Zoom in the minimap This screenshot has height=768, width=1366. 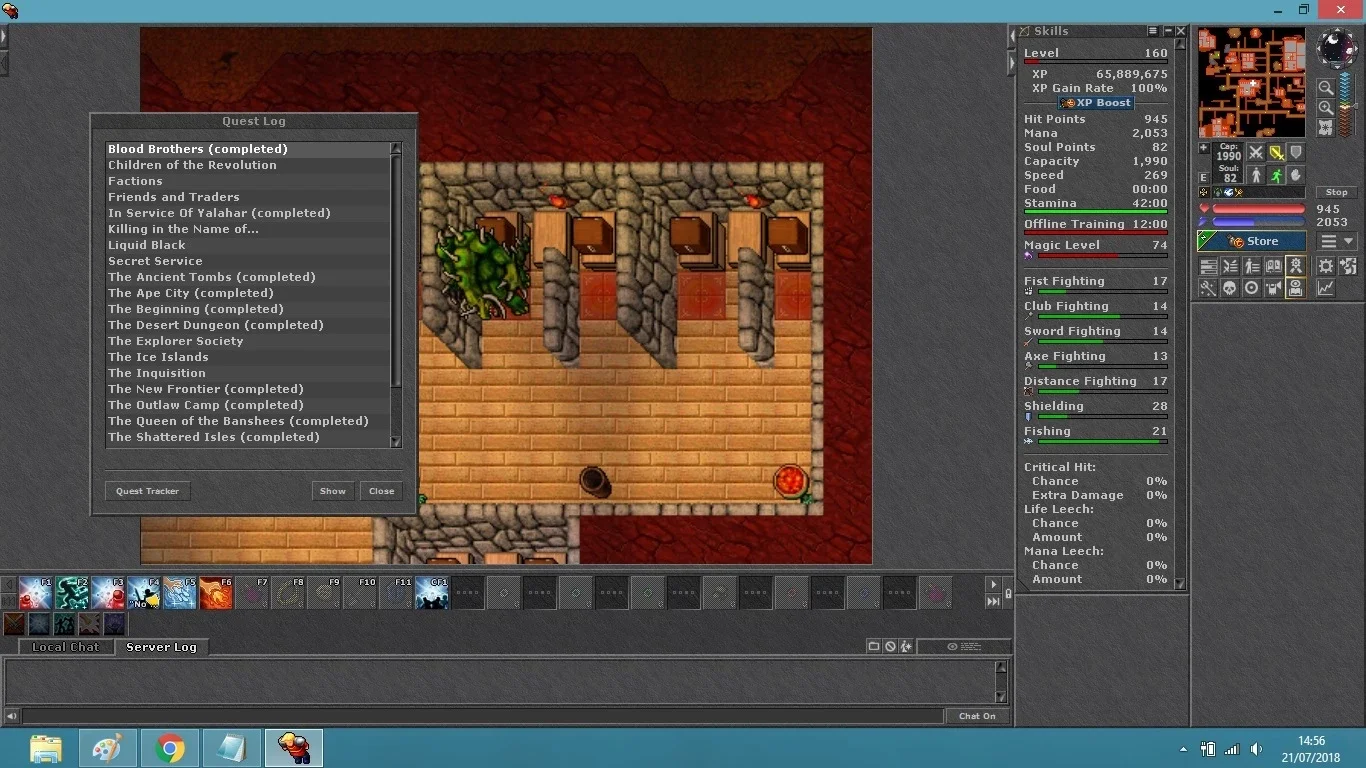click(x=1325, y=107)
